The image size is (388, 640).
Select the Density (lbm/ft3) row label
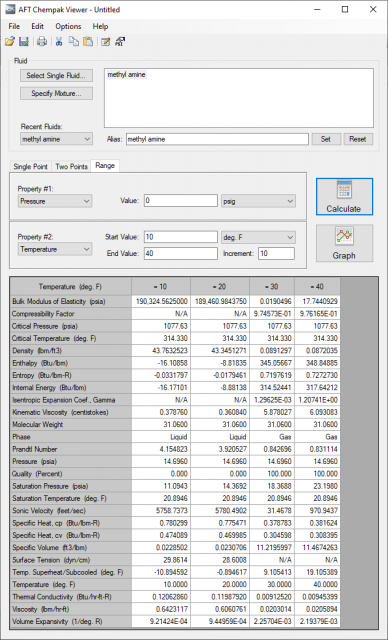click(71, 351)
